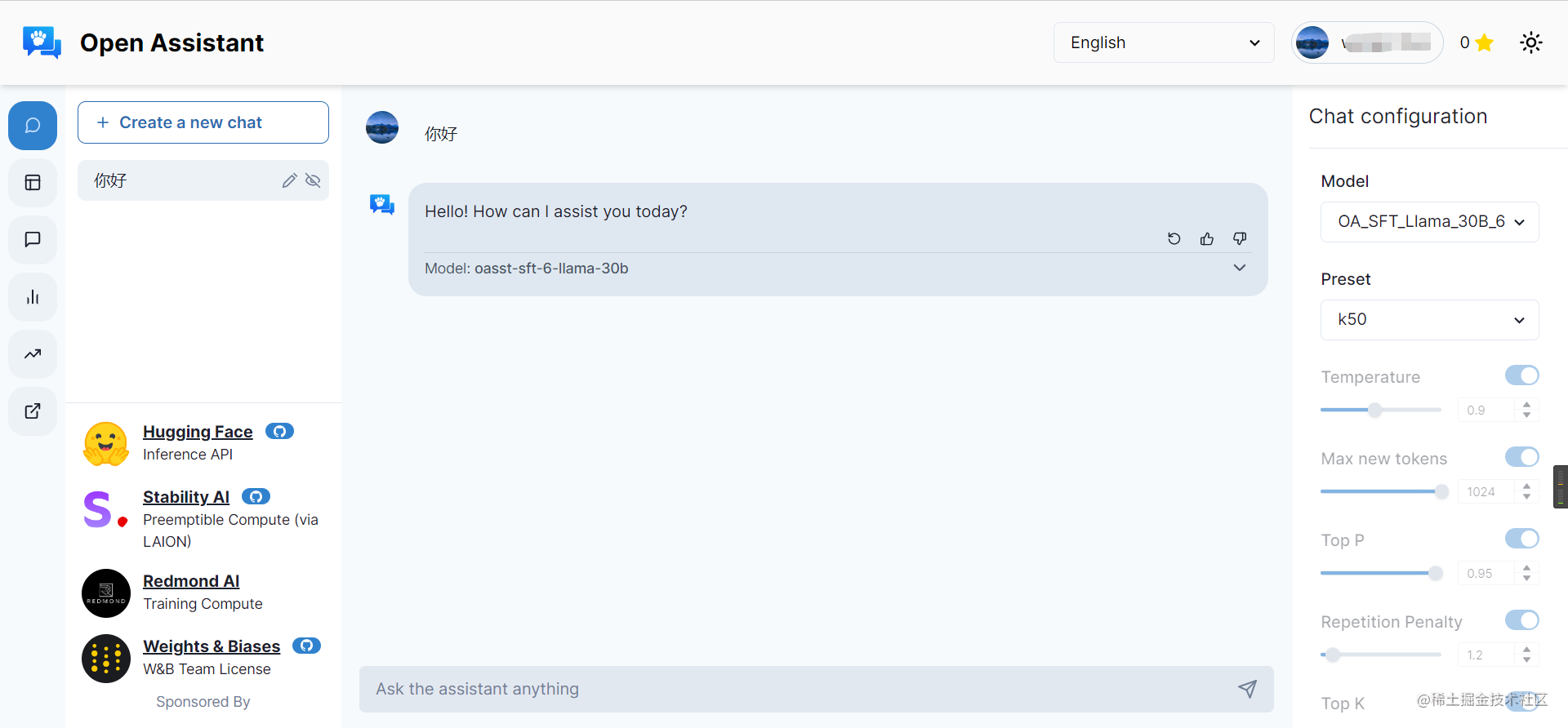Viewport: 1568px width, 728px height.
Task: Open the trending stats arrow icon
Action: tap(33, 354)
